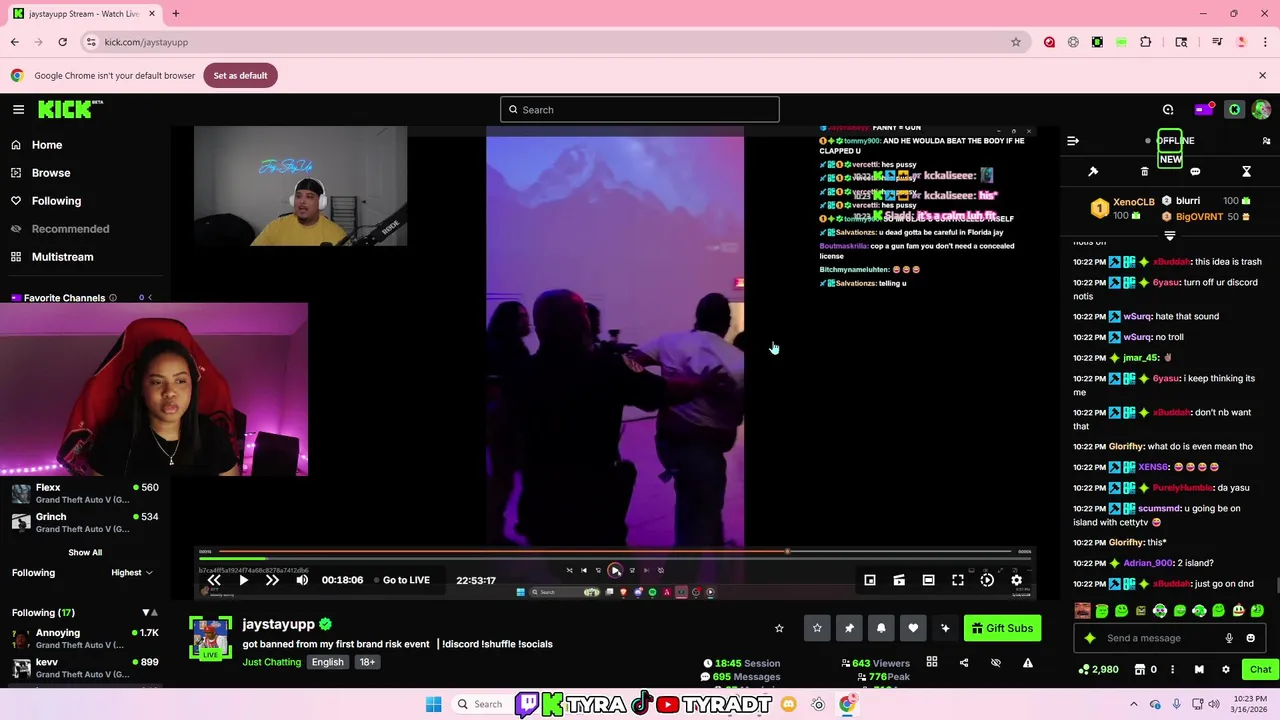1280x720 pixels.
Task: Toggle the crossed-eye hide icon
Action: (x=995, y=663)
